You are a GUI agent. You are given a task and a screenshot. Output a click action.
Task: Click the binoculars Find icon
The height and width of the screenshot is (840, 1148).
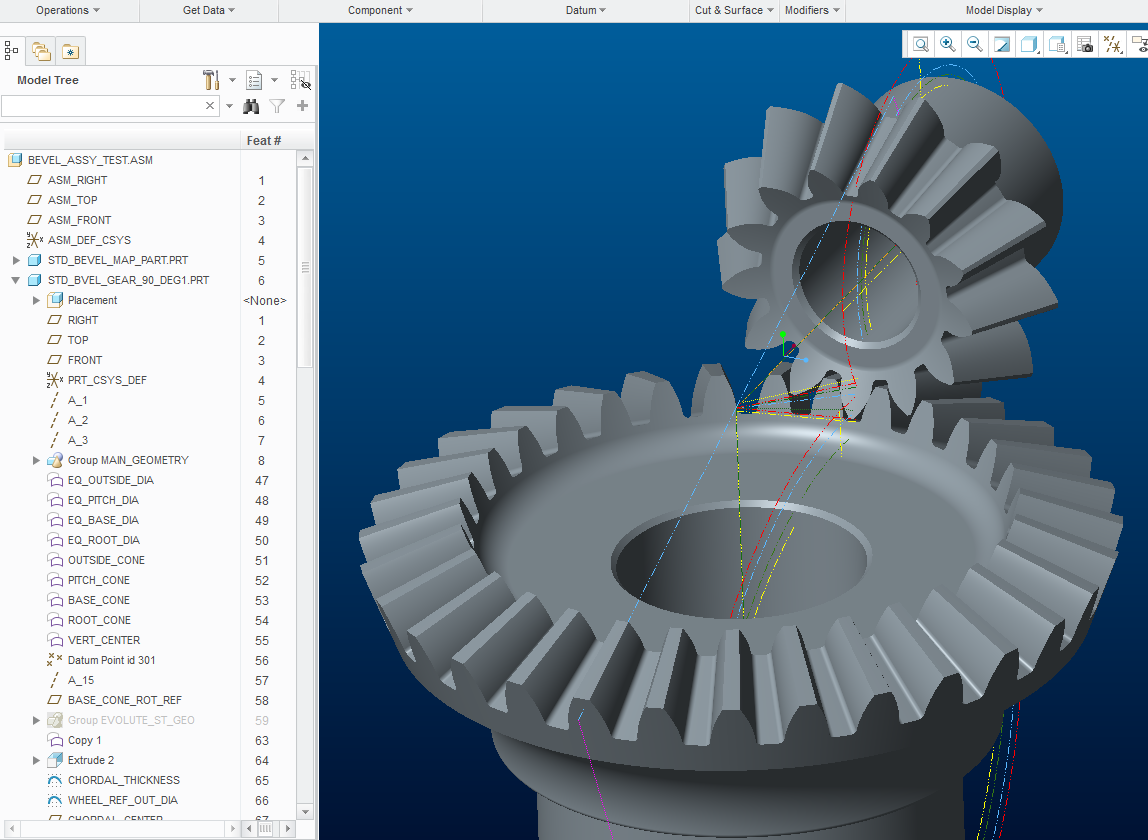(251, 106)
